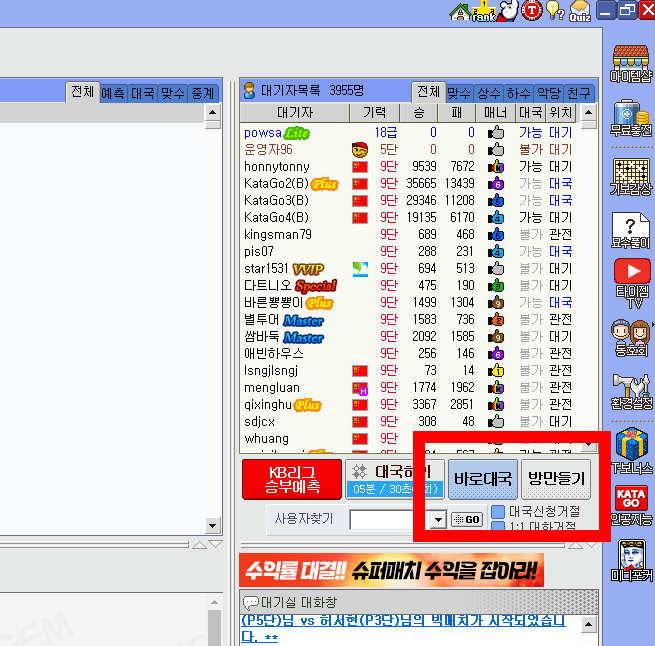Click the left panel scrollbar up arrow
This screenshot has height=646, width=655.
tap(213, 112)
